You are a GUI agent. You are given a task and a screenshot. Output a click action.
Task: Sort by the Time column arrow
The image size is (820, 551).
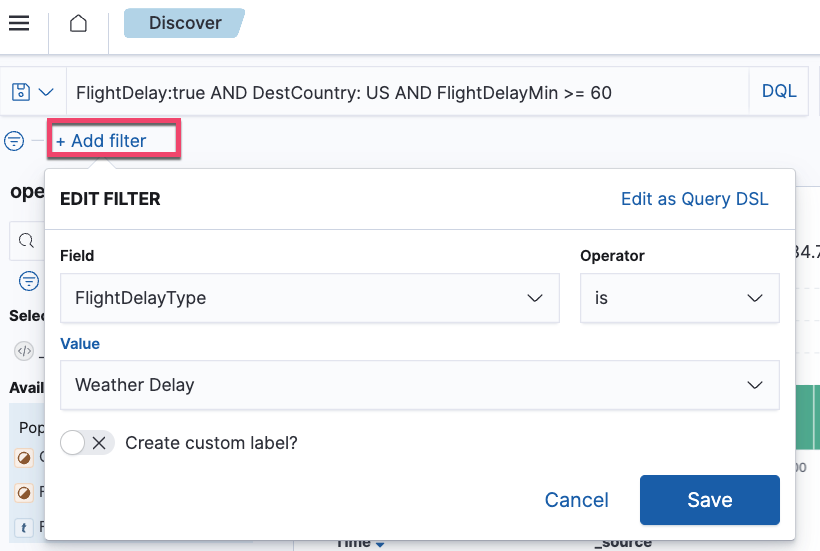(380, 544)
